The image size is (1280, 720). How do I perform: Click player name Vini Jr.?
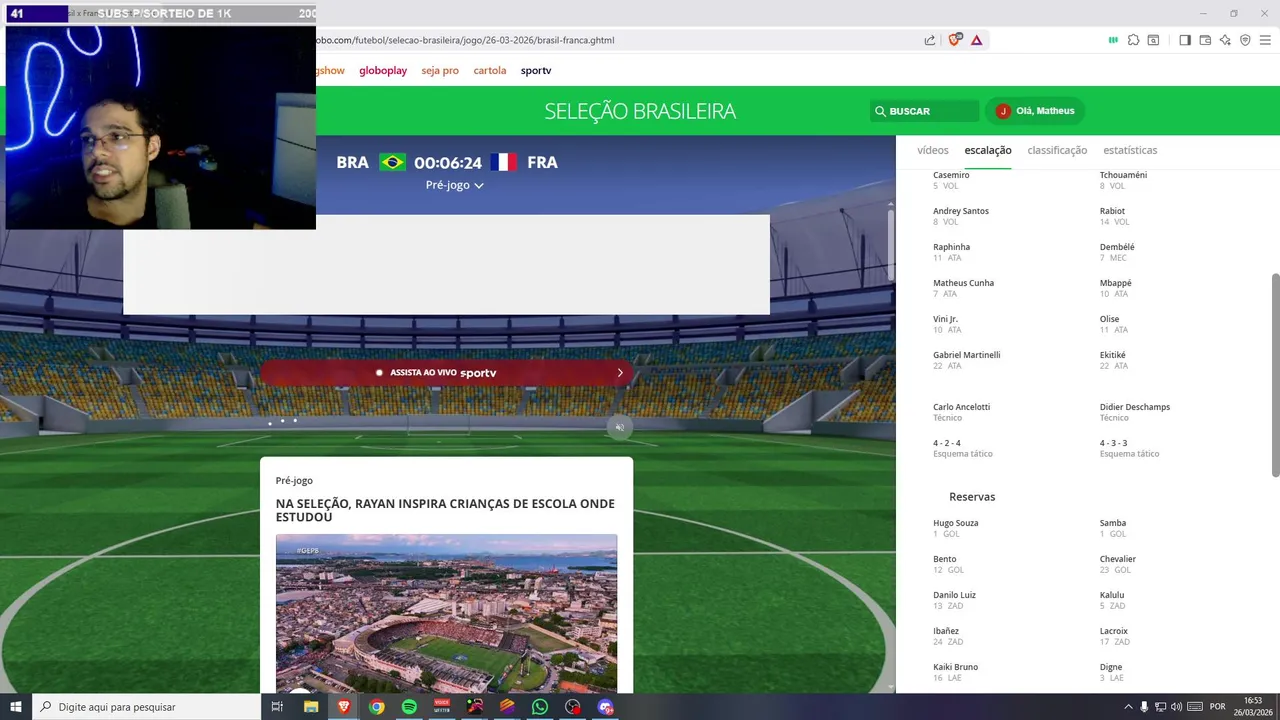pyautogui.click(x=945, y=319)
